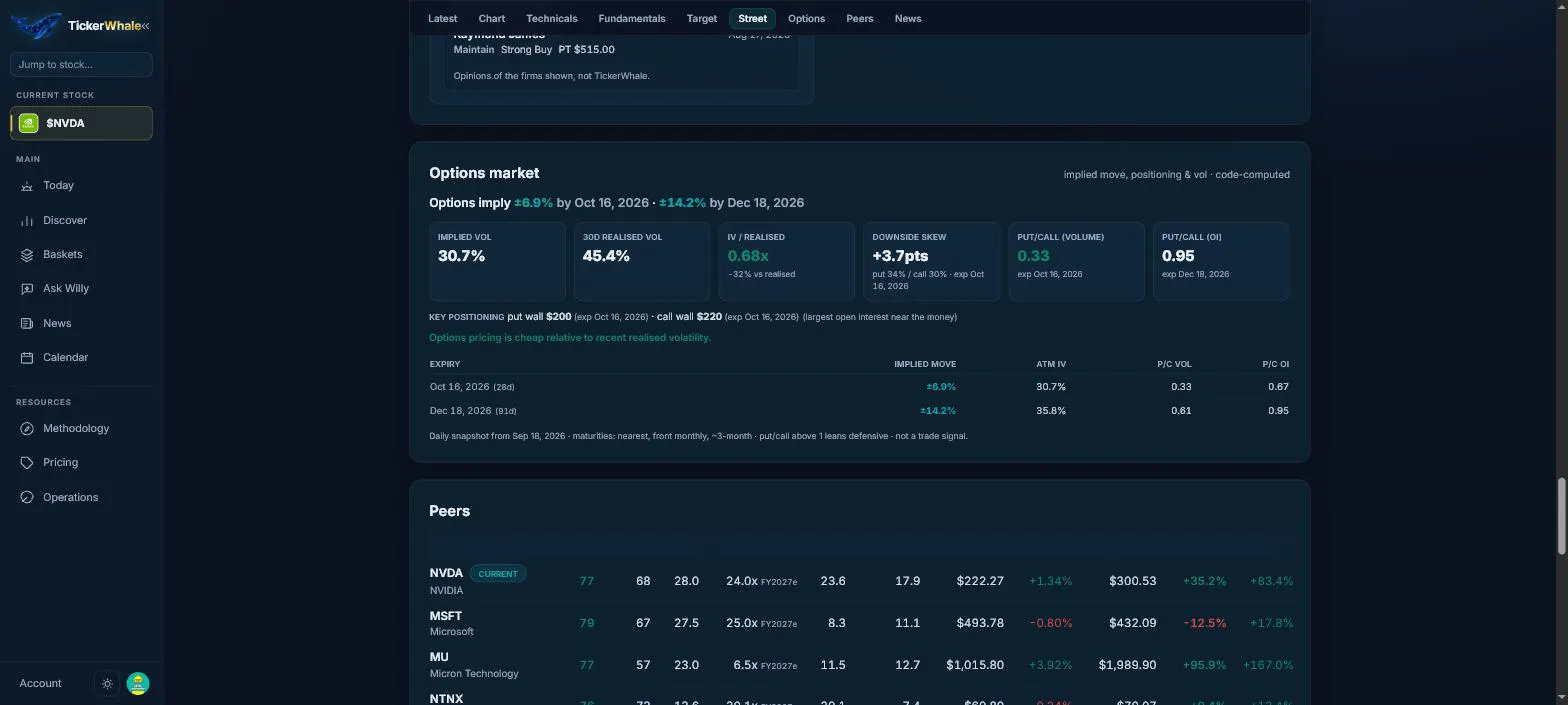Click the Put/Call (Volume) 0.33 card
This screenshot has width=1568, height=705.
coord(1076,261)
